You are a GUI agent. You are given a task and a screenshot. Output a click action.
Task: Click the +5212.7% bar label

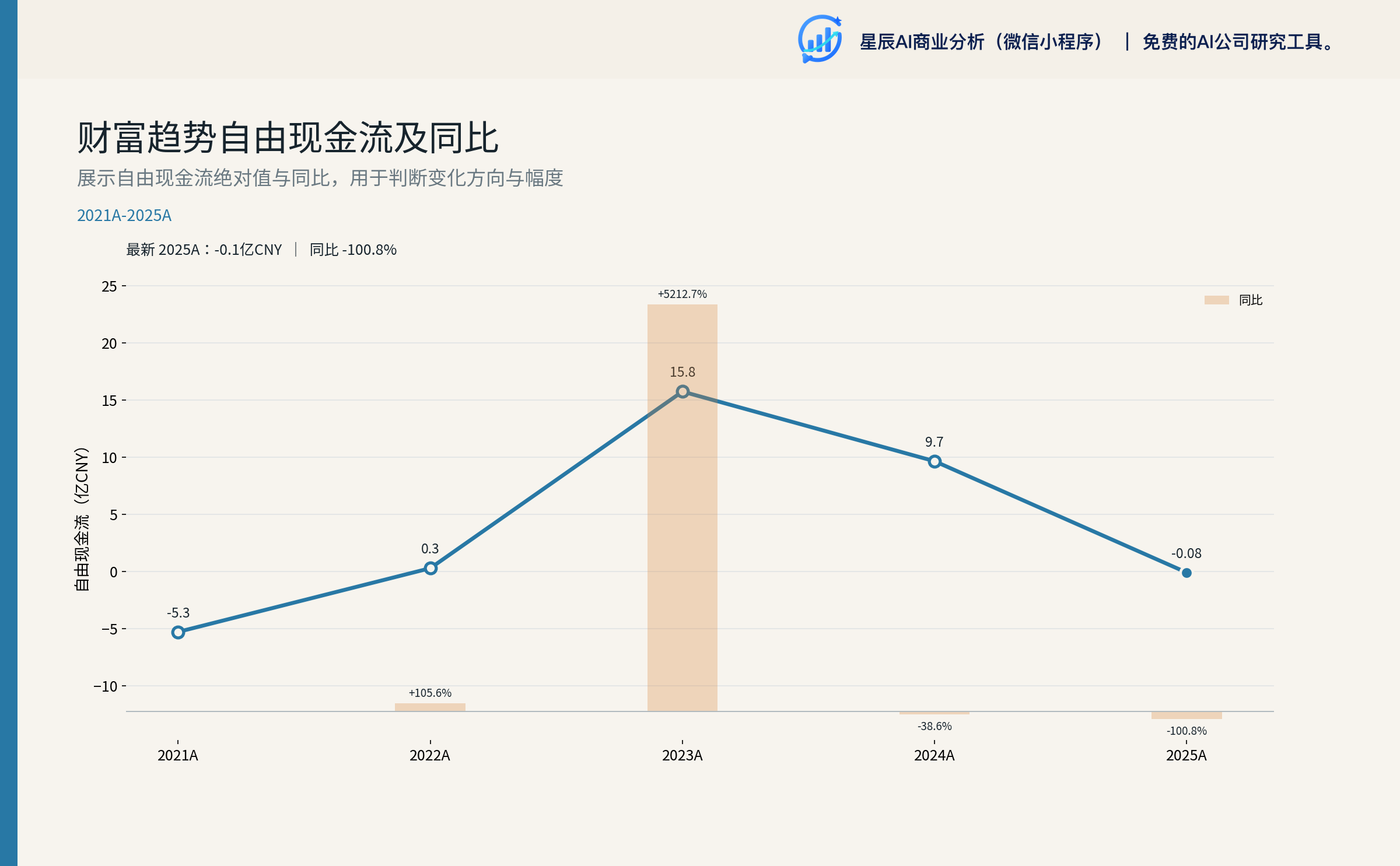click(682, 294)
